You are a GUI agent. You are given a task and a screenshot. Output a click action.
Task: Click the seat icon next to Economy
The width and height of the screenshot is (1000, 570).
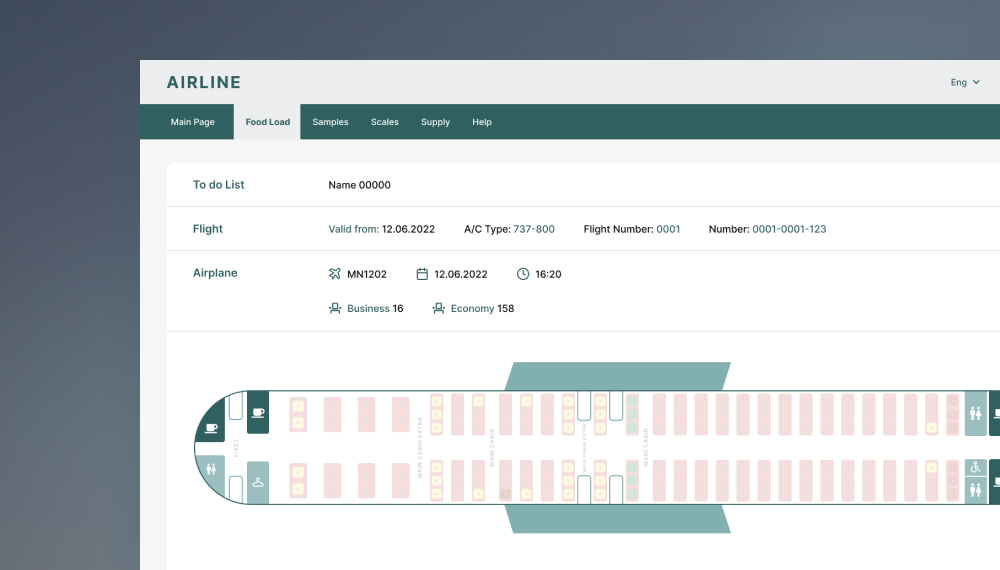pyautogui.click(x=439, y=309)
